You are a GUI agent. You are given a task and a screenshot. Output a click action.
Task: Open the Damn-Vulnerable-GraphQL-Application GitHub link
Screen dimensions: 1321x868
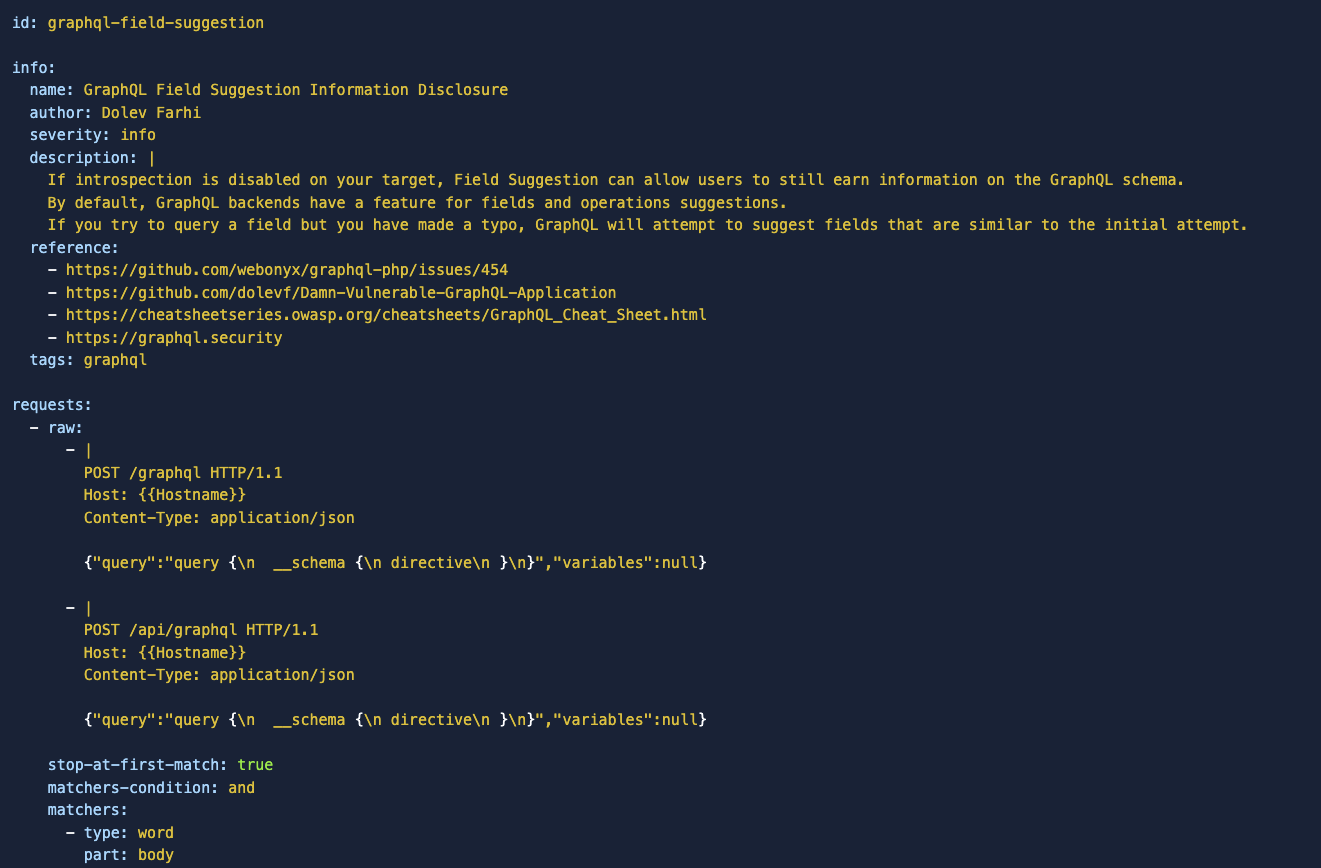[341, 292]
